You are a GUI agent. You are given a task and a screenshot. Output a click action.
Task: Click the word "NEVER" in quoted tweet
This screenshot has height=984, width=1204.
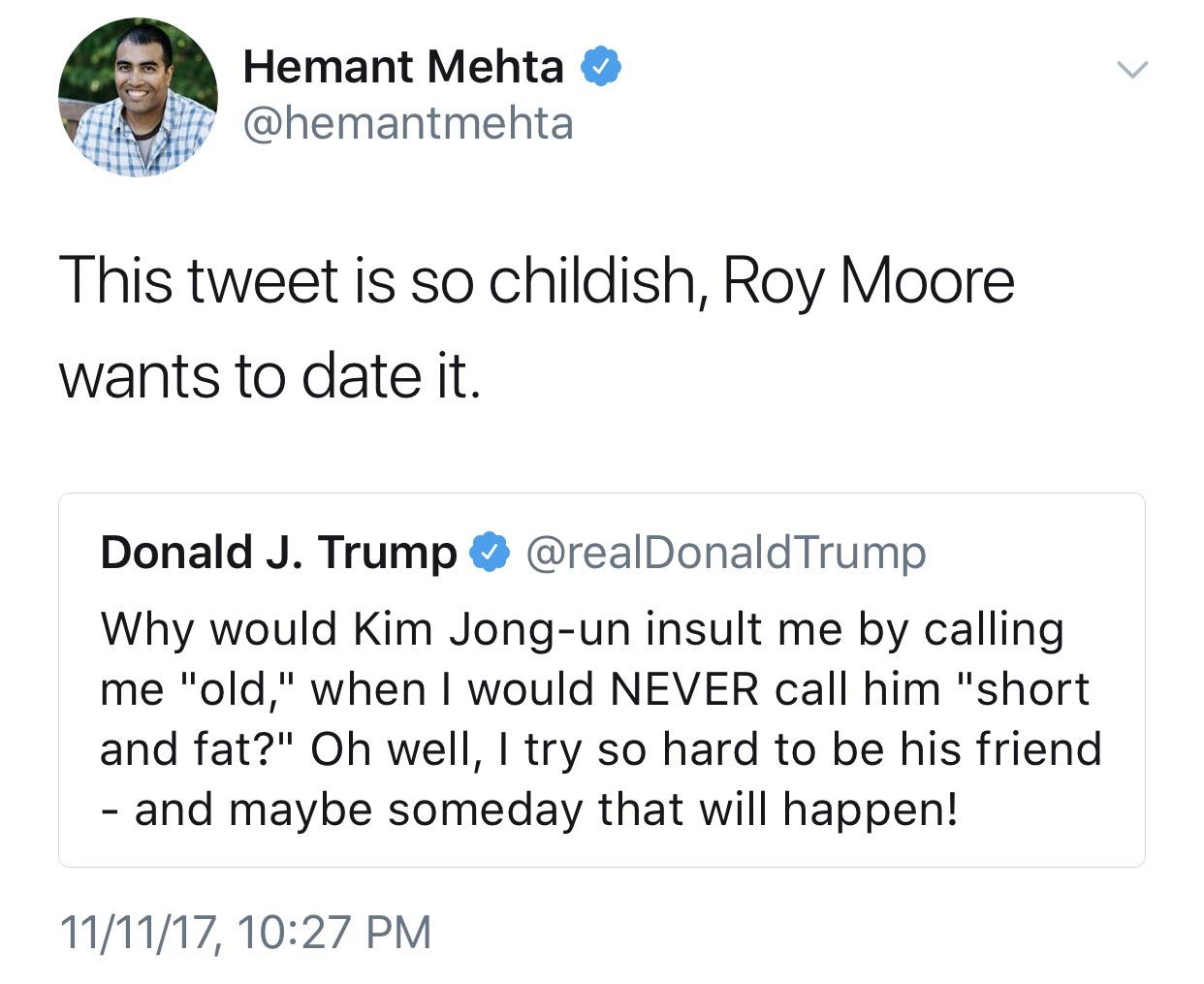tap(684, 689)
